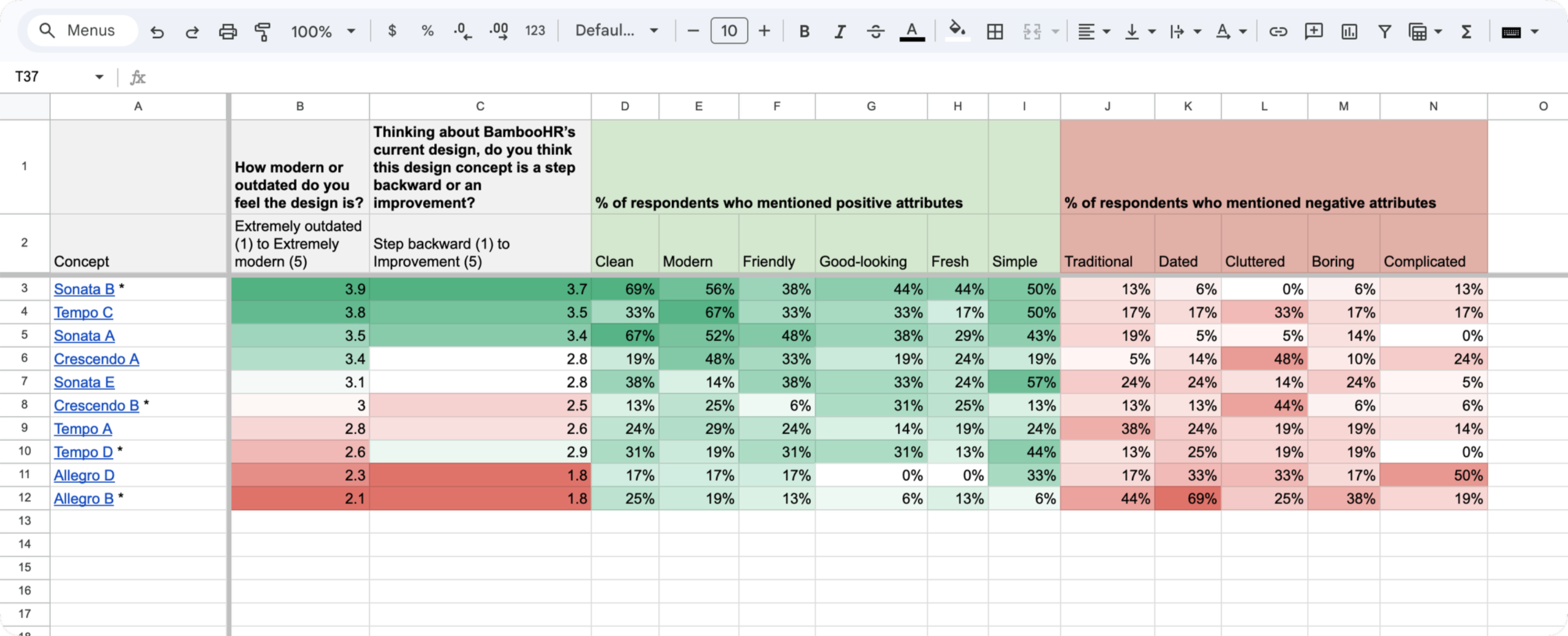The height and width of the screenshot is (636, 1568).
Task: Select row 12 header
Action: pos(24,498)
